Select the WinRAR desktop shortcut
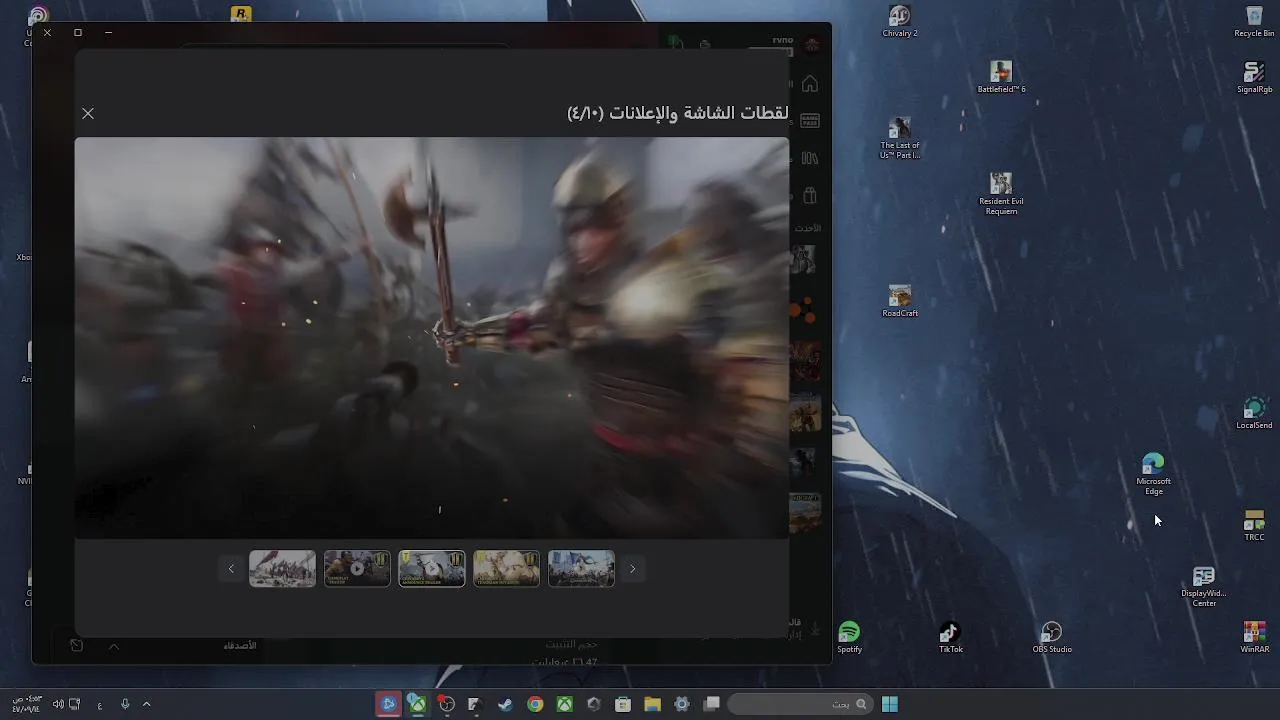1280x720 pixels. pos(1254,637)
